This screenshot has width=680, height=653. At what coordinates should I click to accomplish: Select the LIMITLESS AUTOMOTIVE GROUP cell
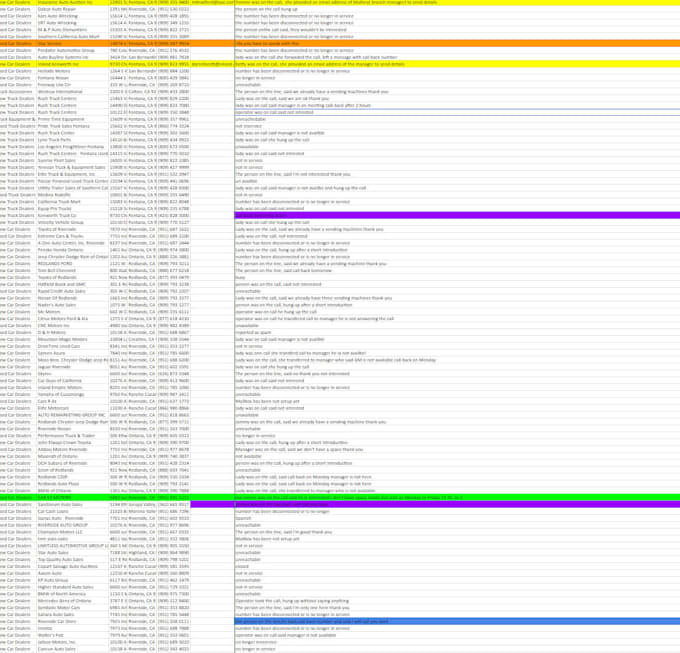tap(72, 546)
